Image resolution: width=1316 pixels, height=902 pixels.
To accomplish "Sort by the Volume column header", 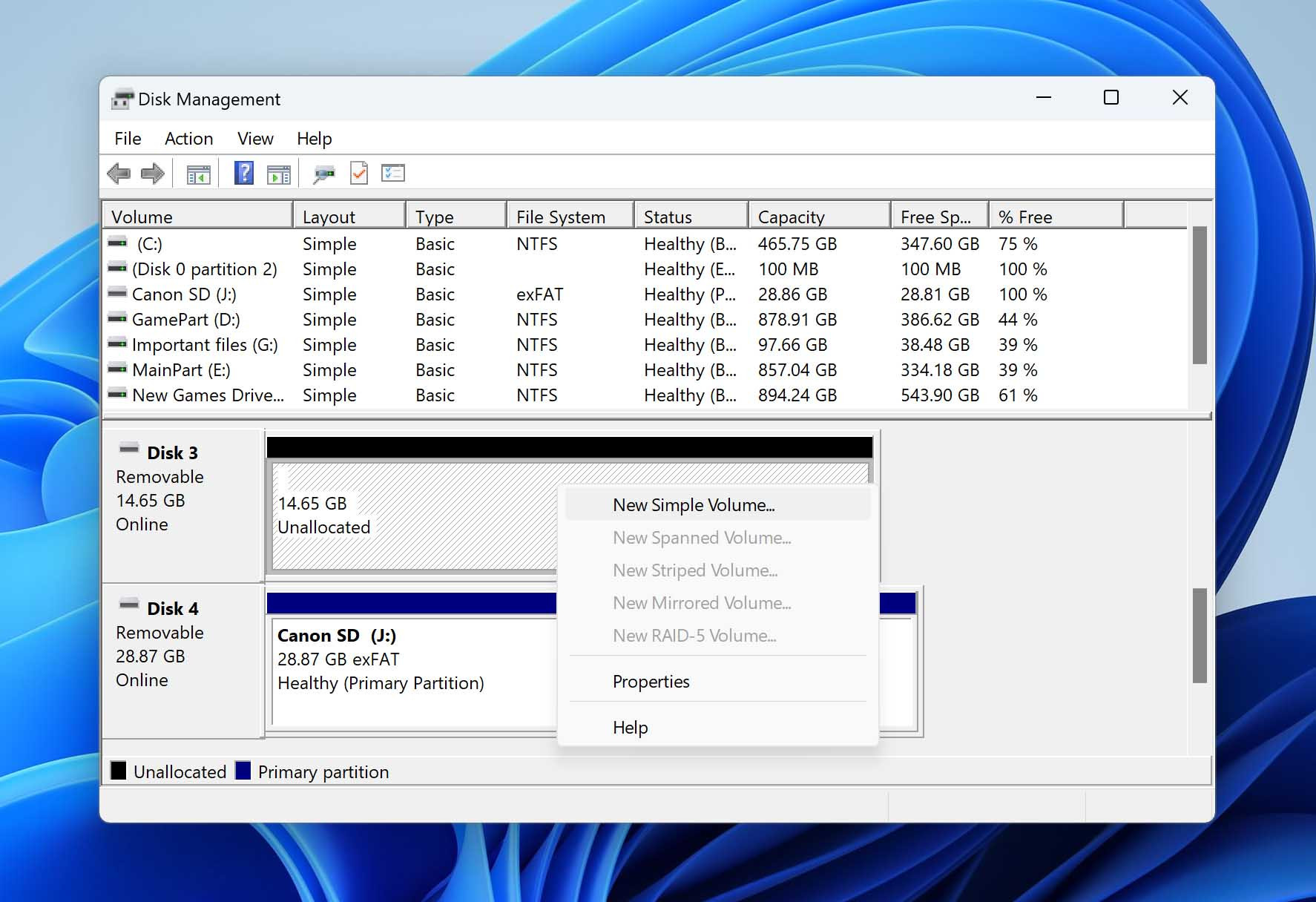I will [x=197, y=217].
